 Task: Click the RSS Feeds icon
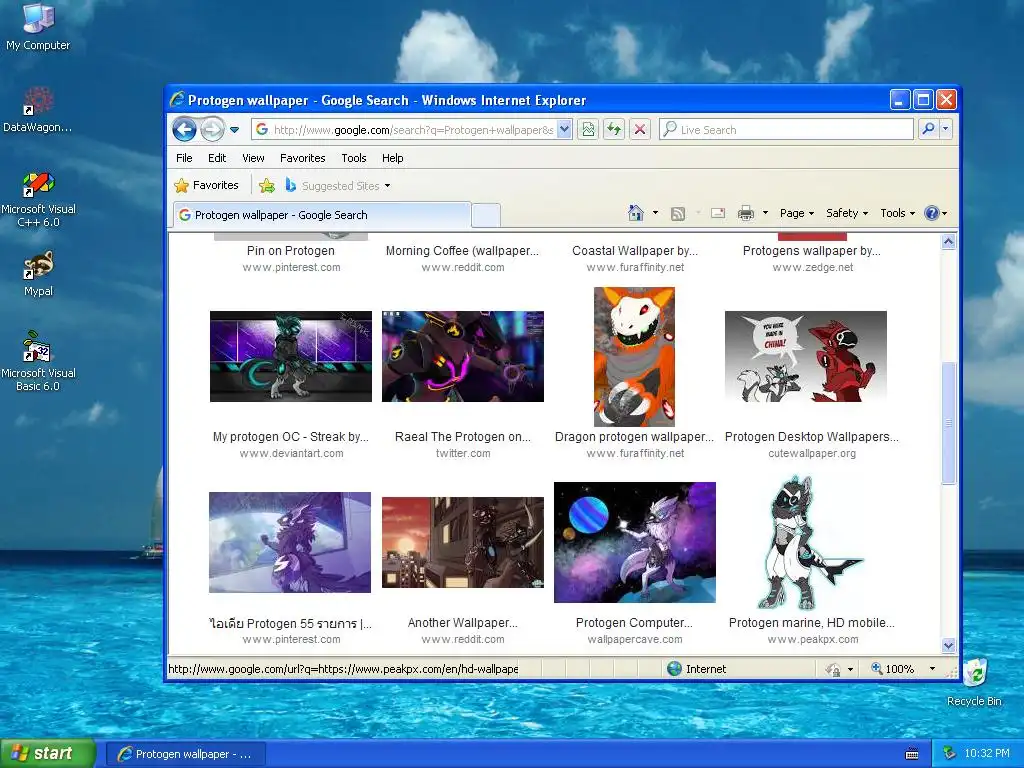(x=678, y=214)
